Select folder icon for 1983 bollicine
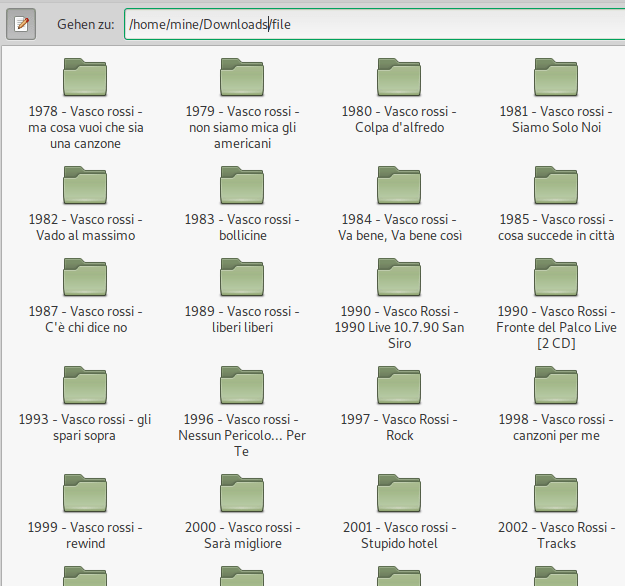This screenshot has height=586, width=625. (242, 185)
